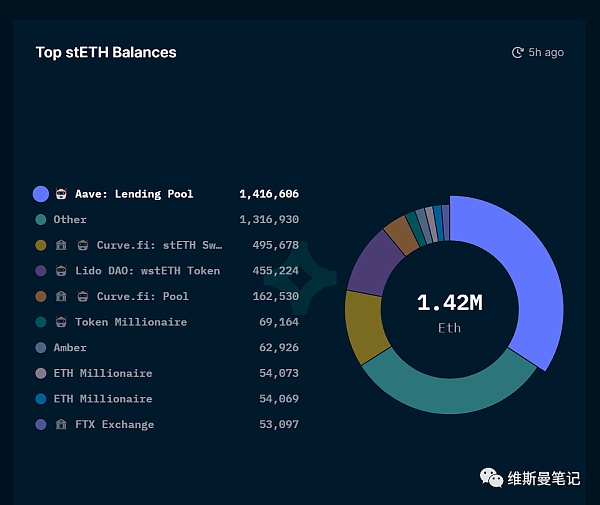600x505 pixels.
Task: Click the robot icon next to Token Millionaire
Action: point(62,322)
